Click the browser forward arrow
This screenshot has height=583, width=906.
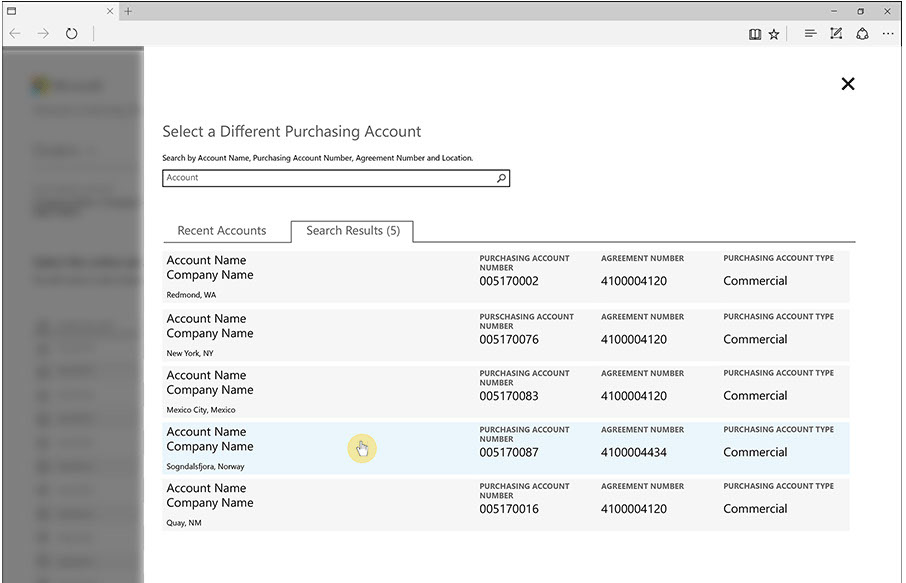[x=43, y=33]
